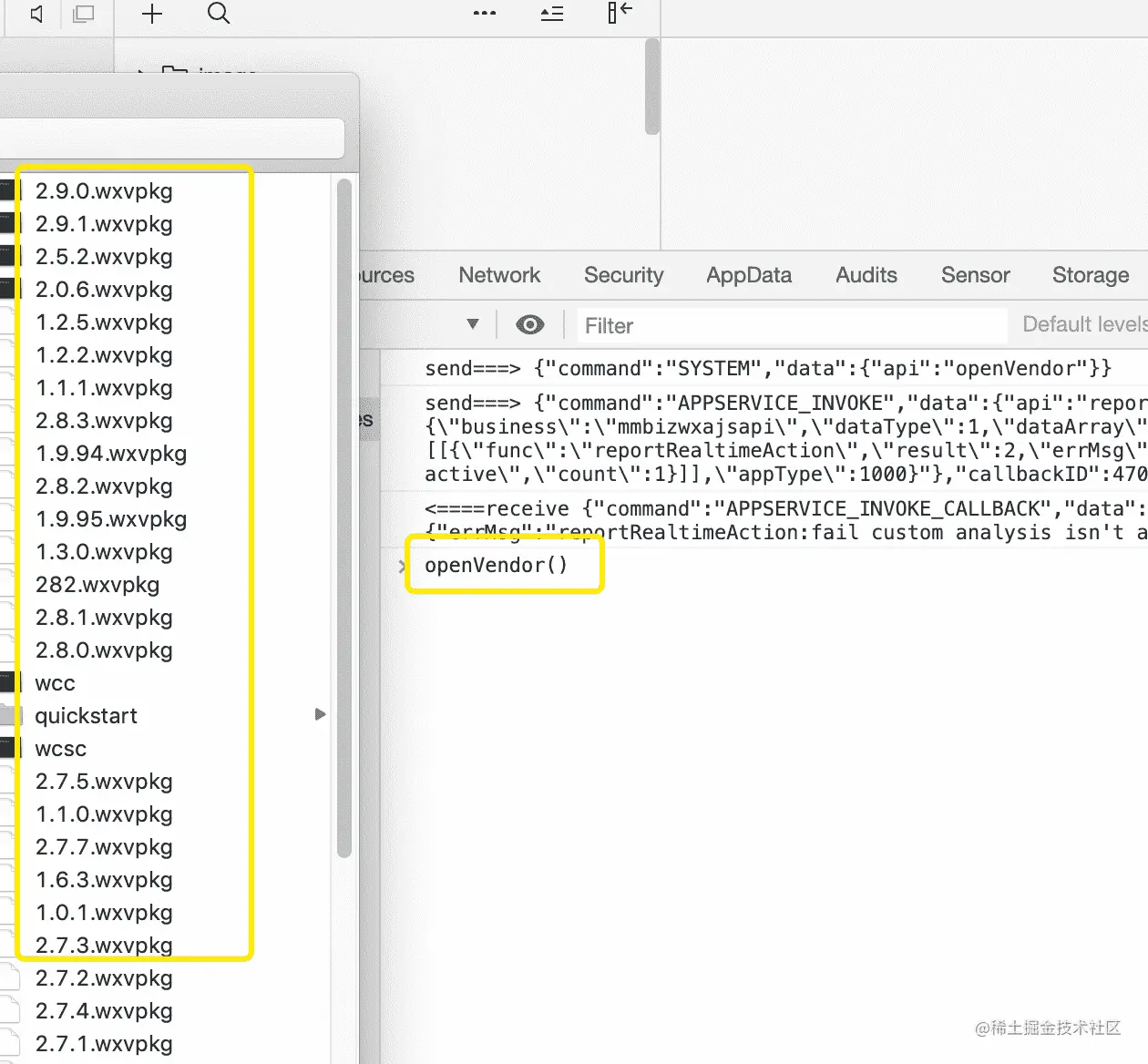Viewport: 1148px width, 1064px height.
Task: Switch to the Storage tab
Action: point(1091,275)
